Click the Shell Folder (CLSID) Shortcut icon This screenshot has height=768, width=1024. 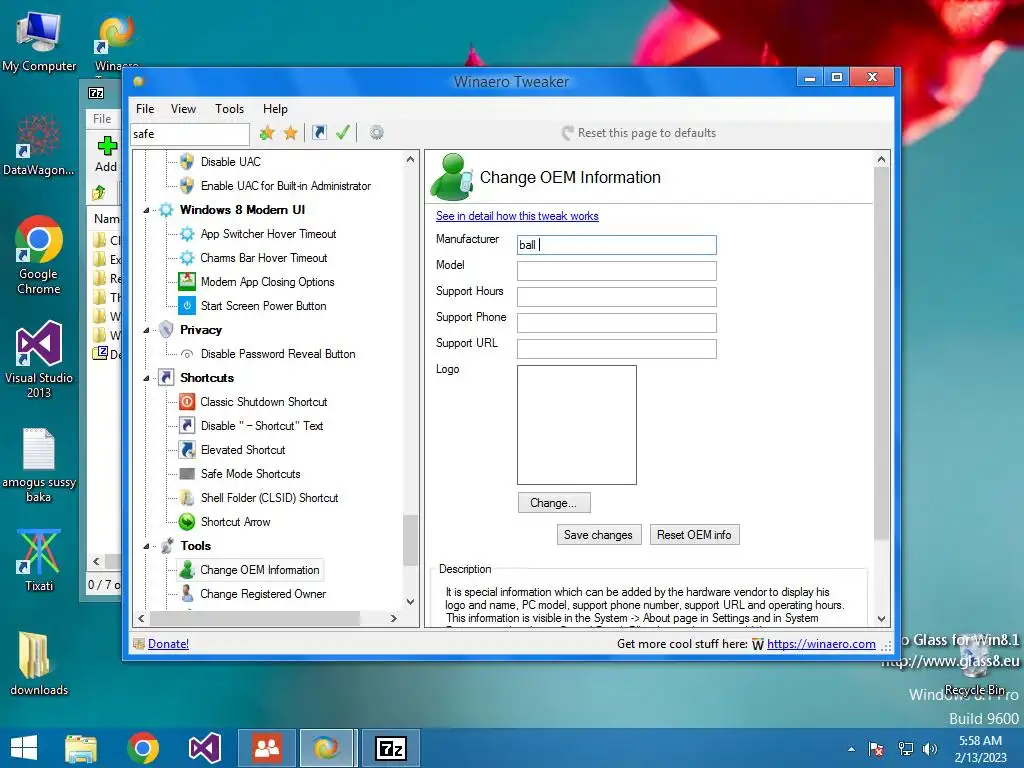187,498
